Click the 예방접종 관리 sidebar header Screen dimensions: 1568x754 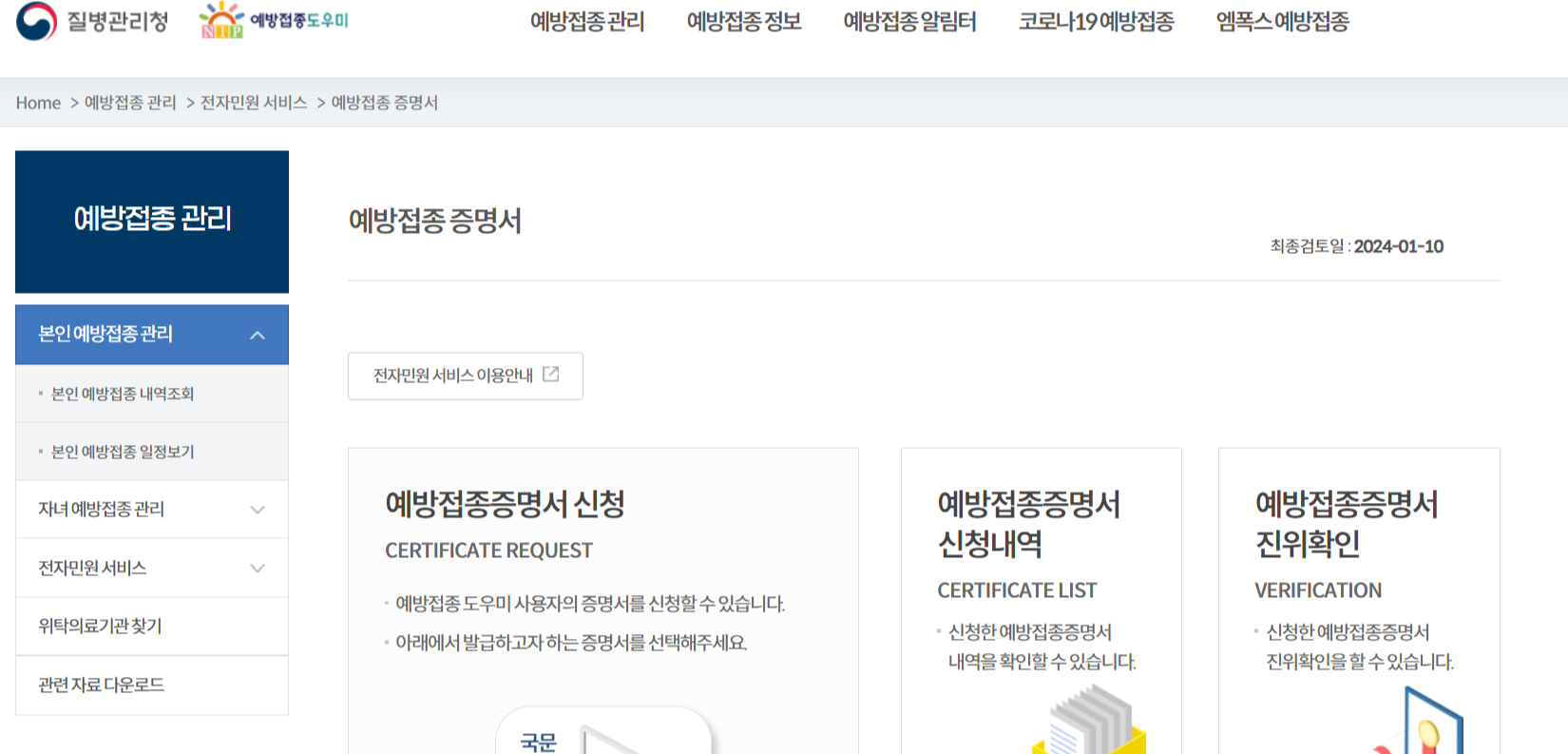tap(152, 222)
